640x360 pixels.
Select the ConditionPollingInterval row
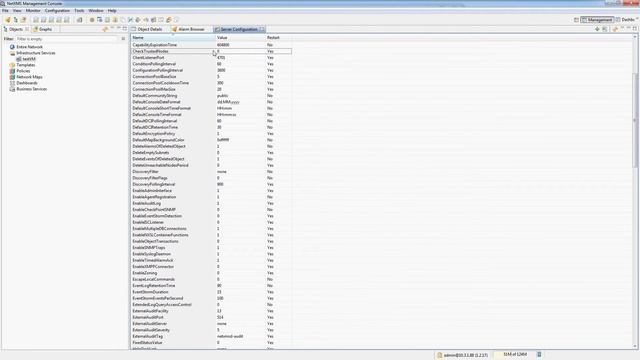coord(211,64)
